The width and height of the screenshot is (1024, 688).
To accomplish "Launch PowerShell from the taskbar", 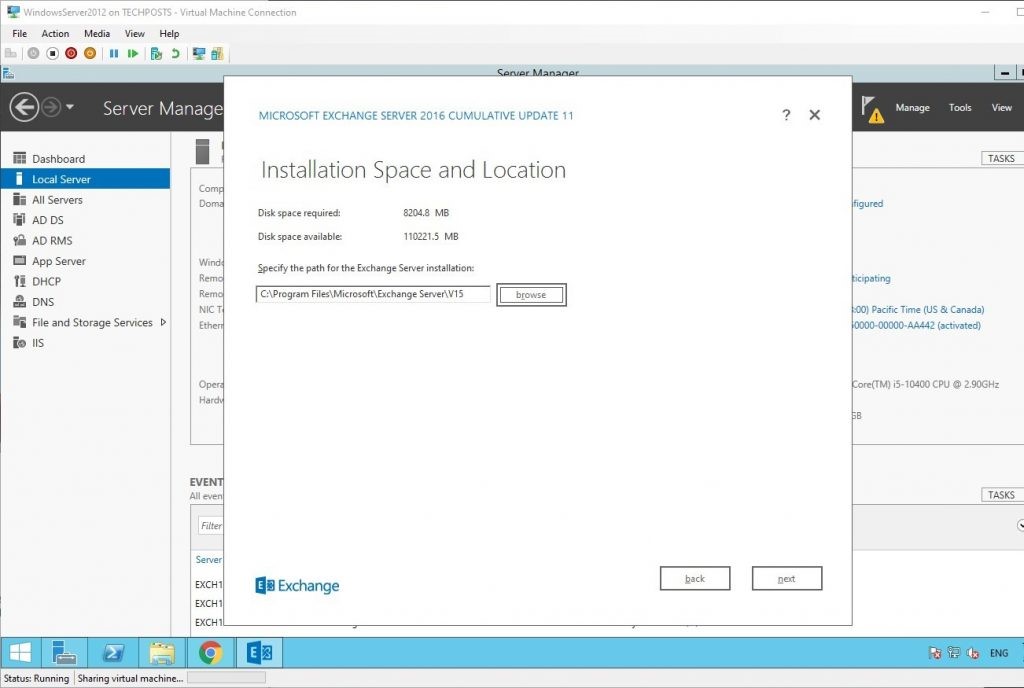I will tap(114, 653).
